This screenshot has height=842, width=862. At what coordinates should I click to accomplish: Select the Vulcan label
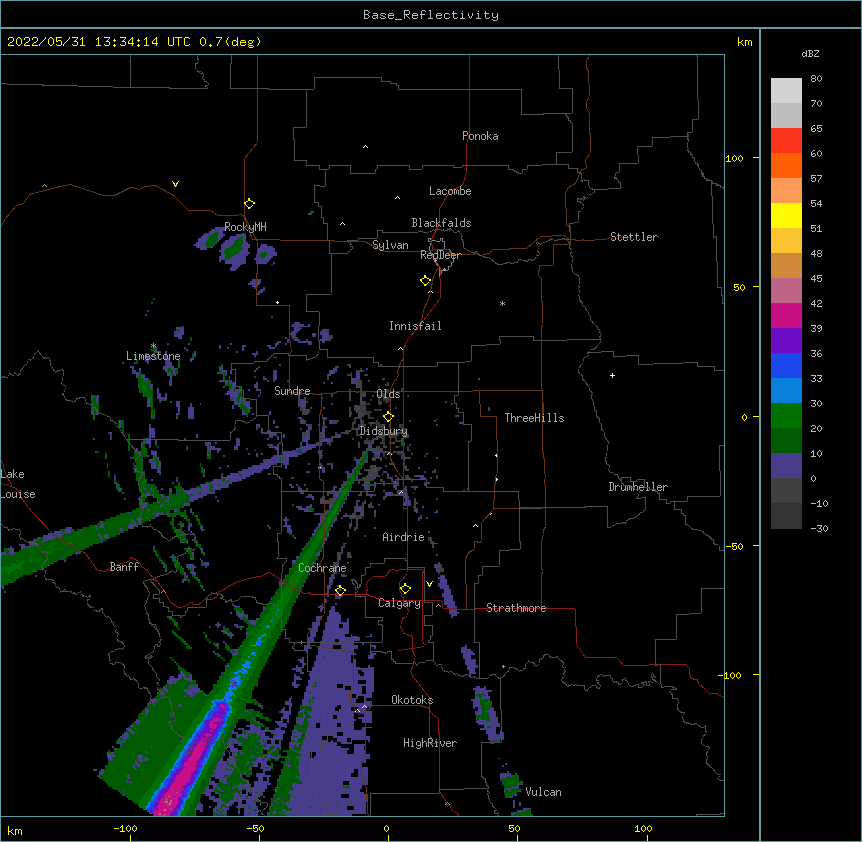tap(544, 792)
